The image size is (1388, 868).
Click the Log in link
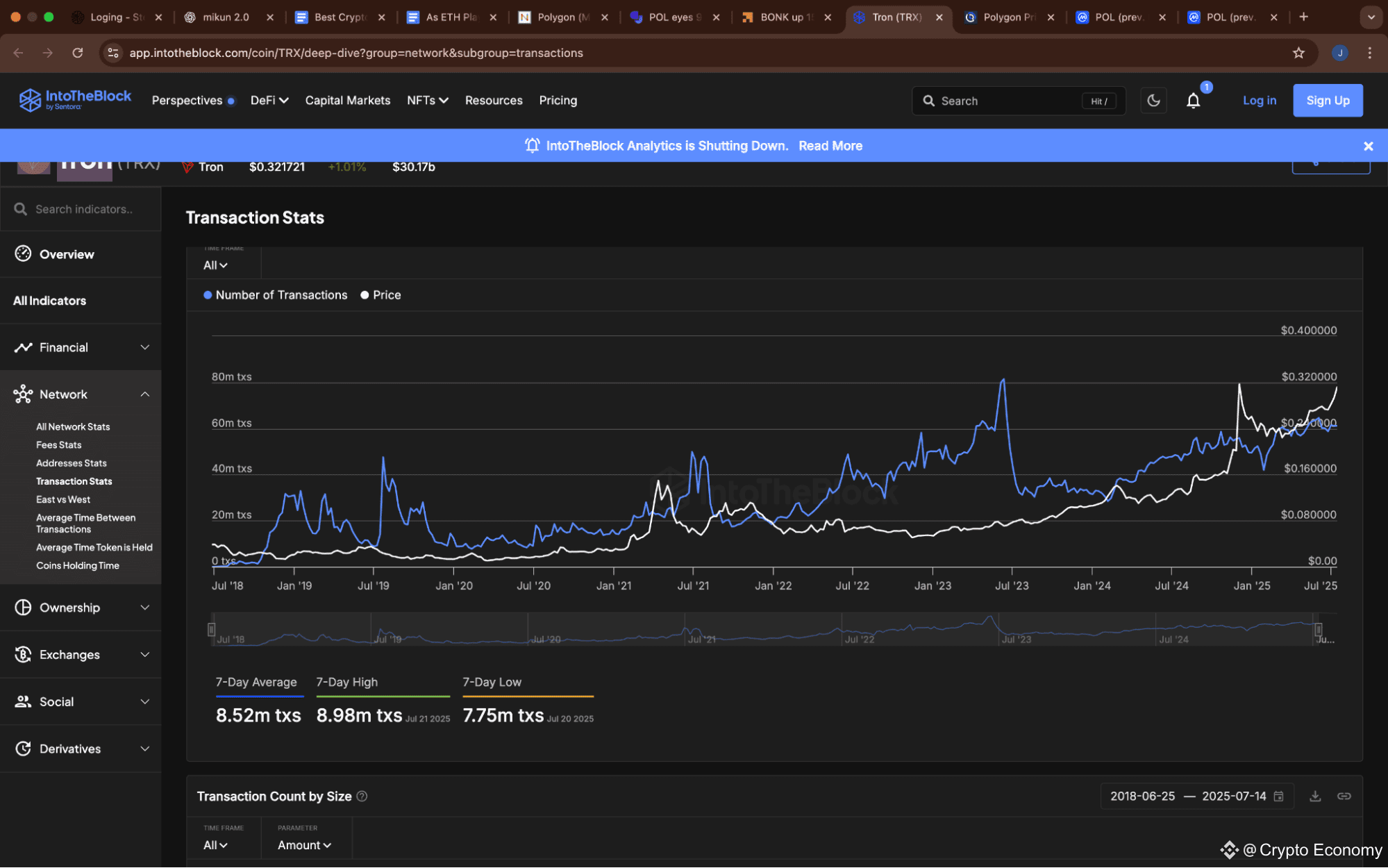(x=1259, y=100)
